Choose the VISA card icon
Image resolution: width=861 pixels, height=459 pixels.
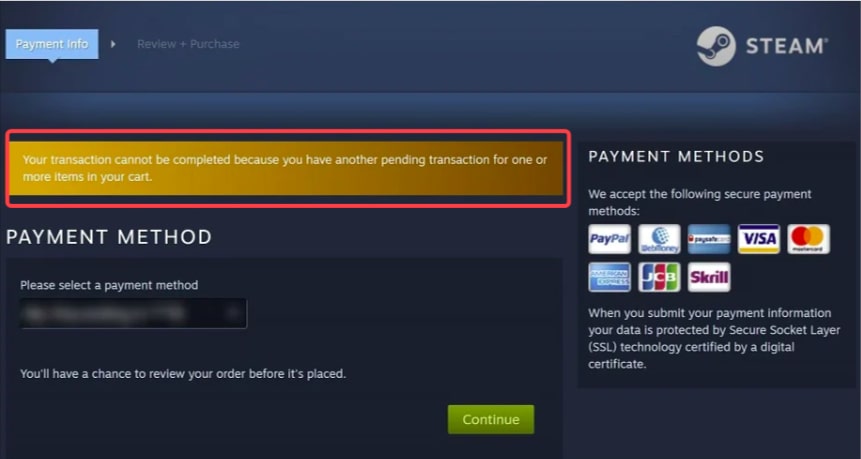758,239
